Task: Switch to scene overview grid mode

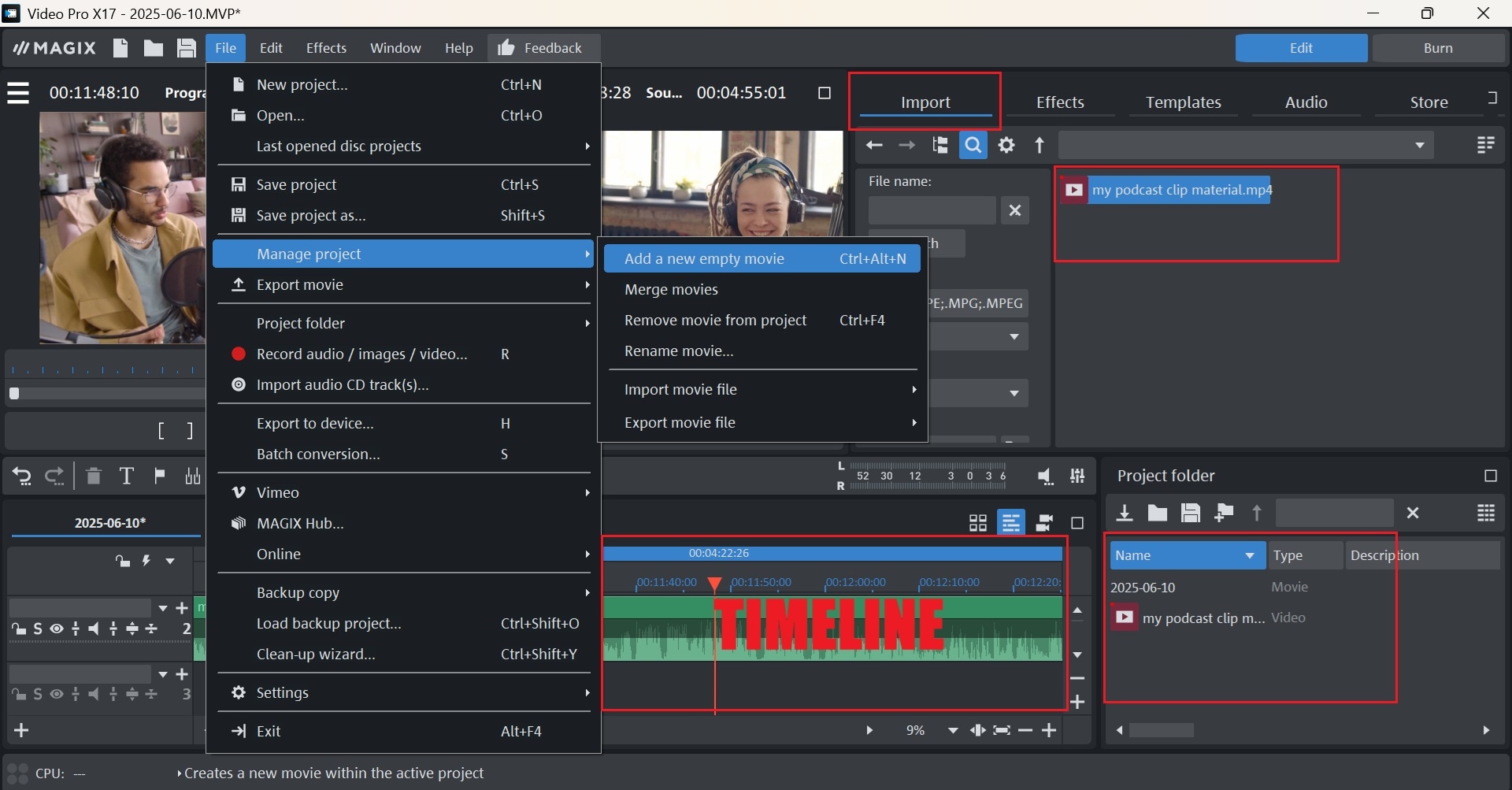Action: [x=978, y=523]
